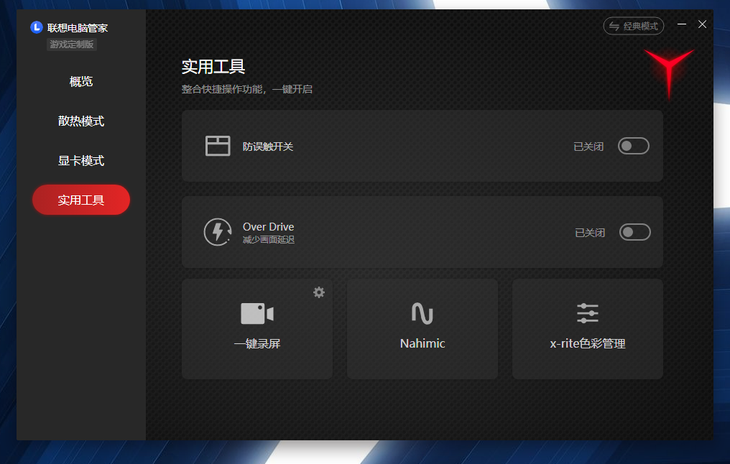Viewport: 730px width, 464px height.
Task: Open the 概览 overview tab
Action: point(81,82)
